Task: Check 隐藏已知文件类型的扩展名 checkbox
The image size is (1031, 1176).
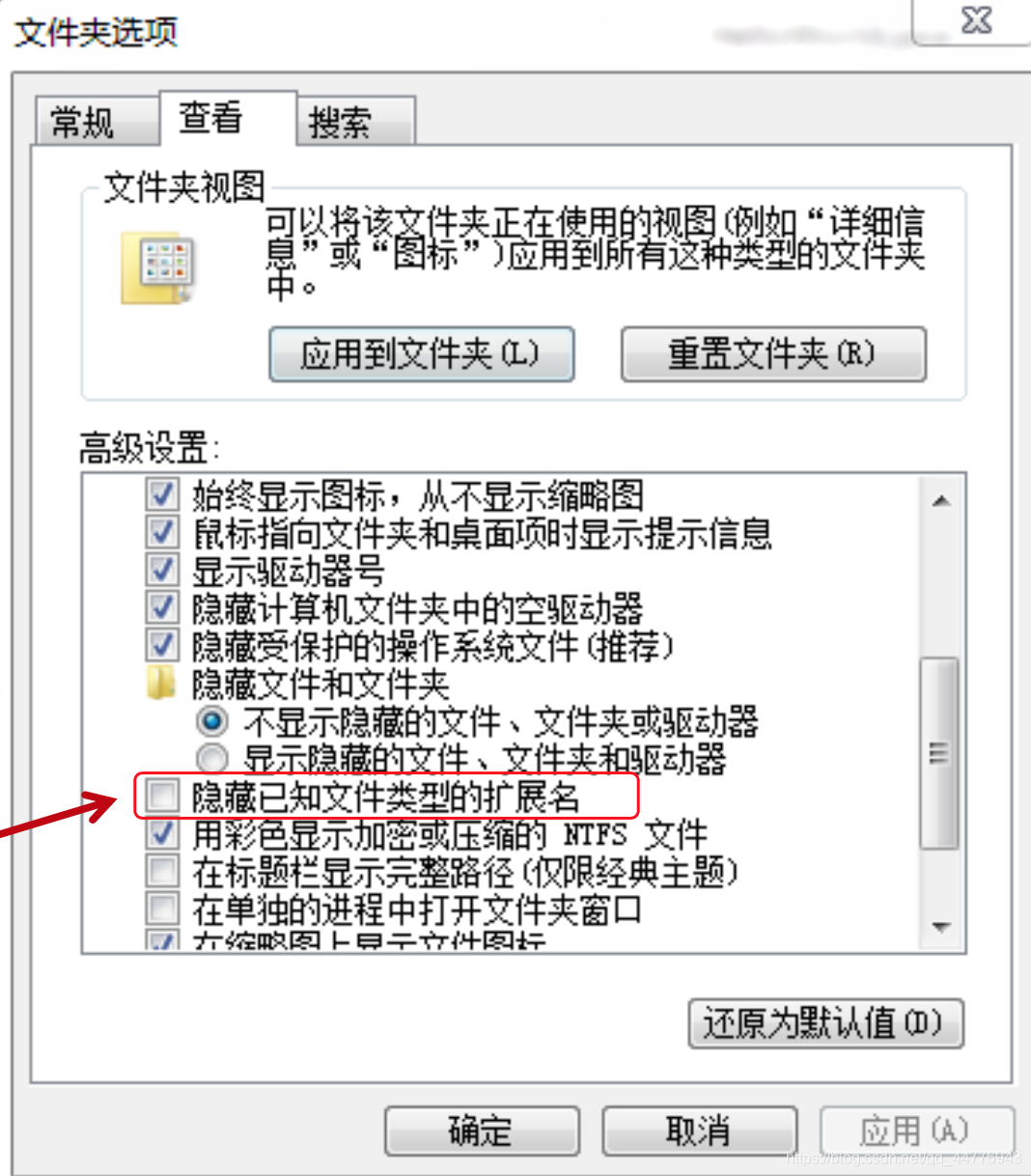Action: coord(162,797)
